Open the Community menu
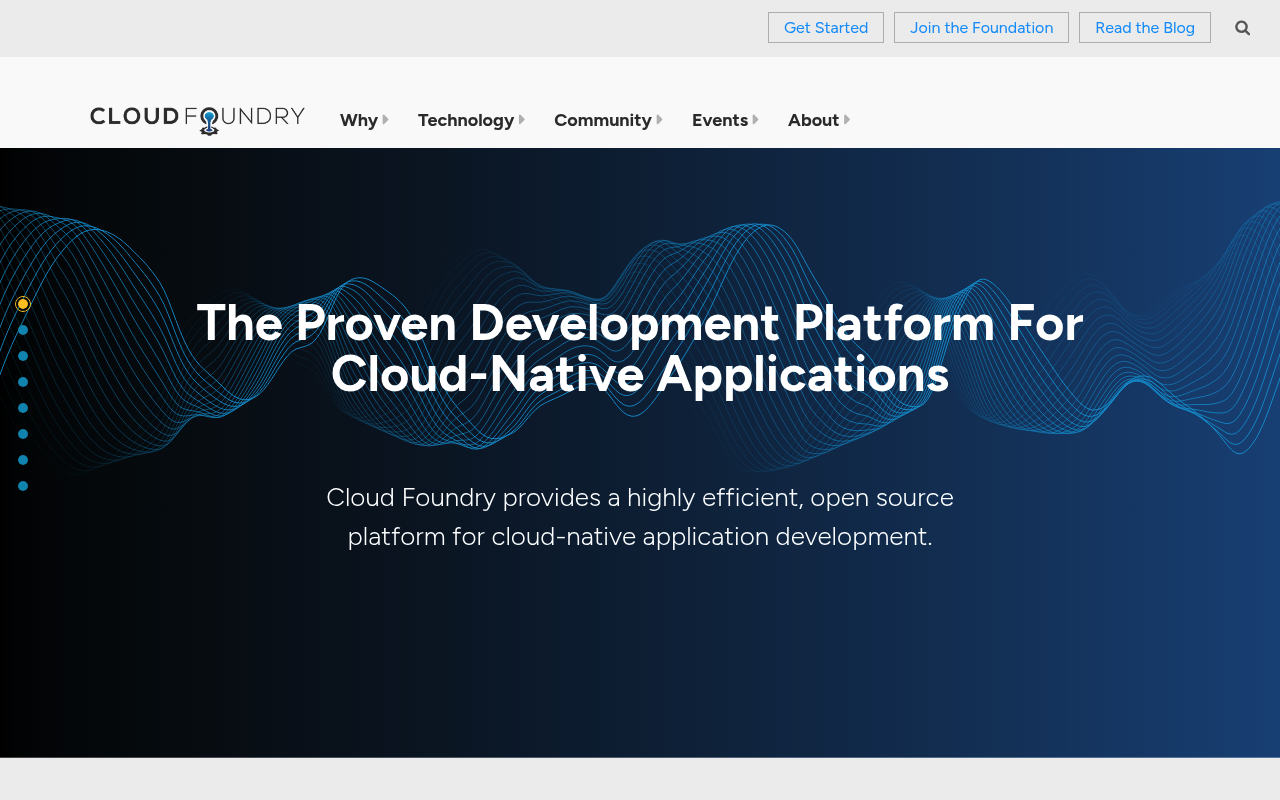 point(603,120)
